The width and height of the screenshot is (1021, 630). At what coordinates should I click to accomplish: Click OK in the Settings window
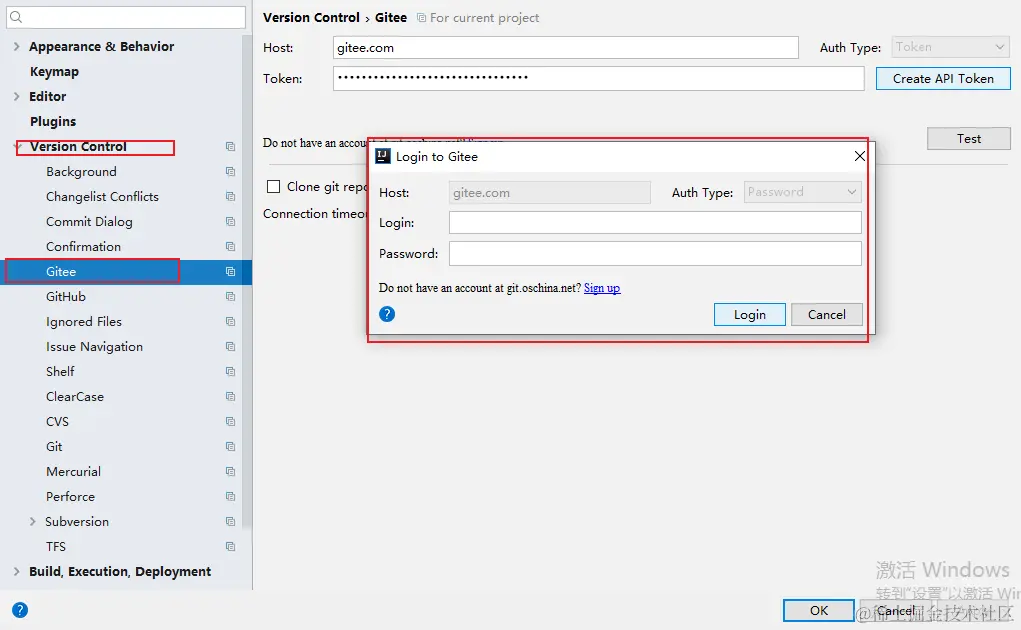818,610
